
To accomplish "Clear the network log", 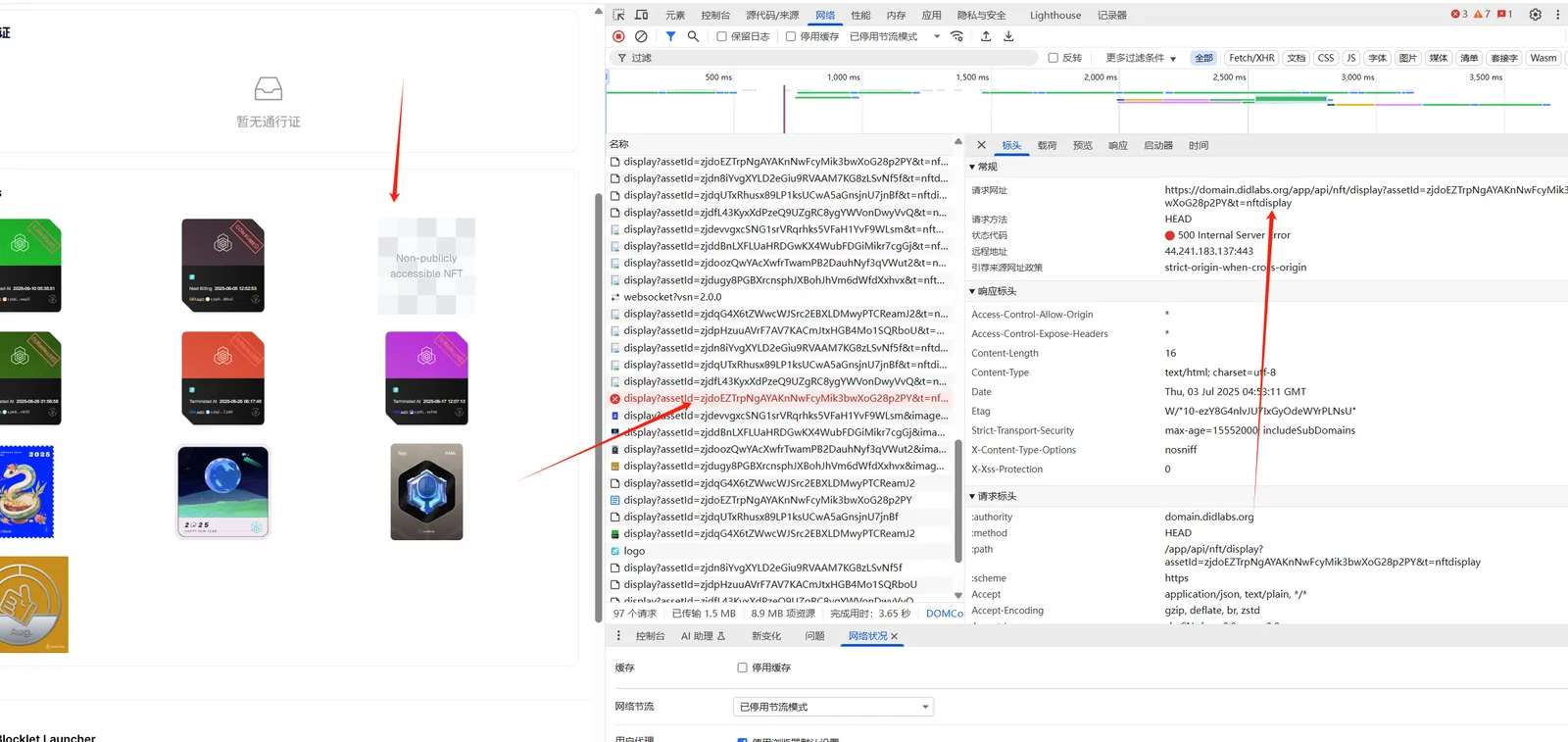I will pos(641,36).
